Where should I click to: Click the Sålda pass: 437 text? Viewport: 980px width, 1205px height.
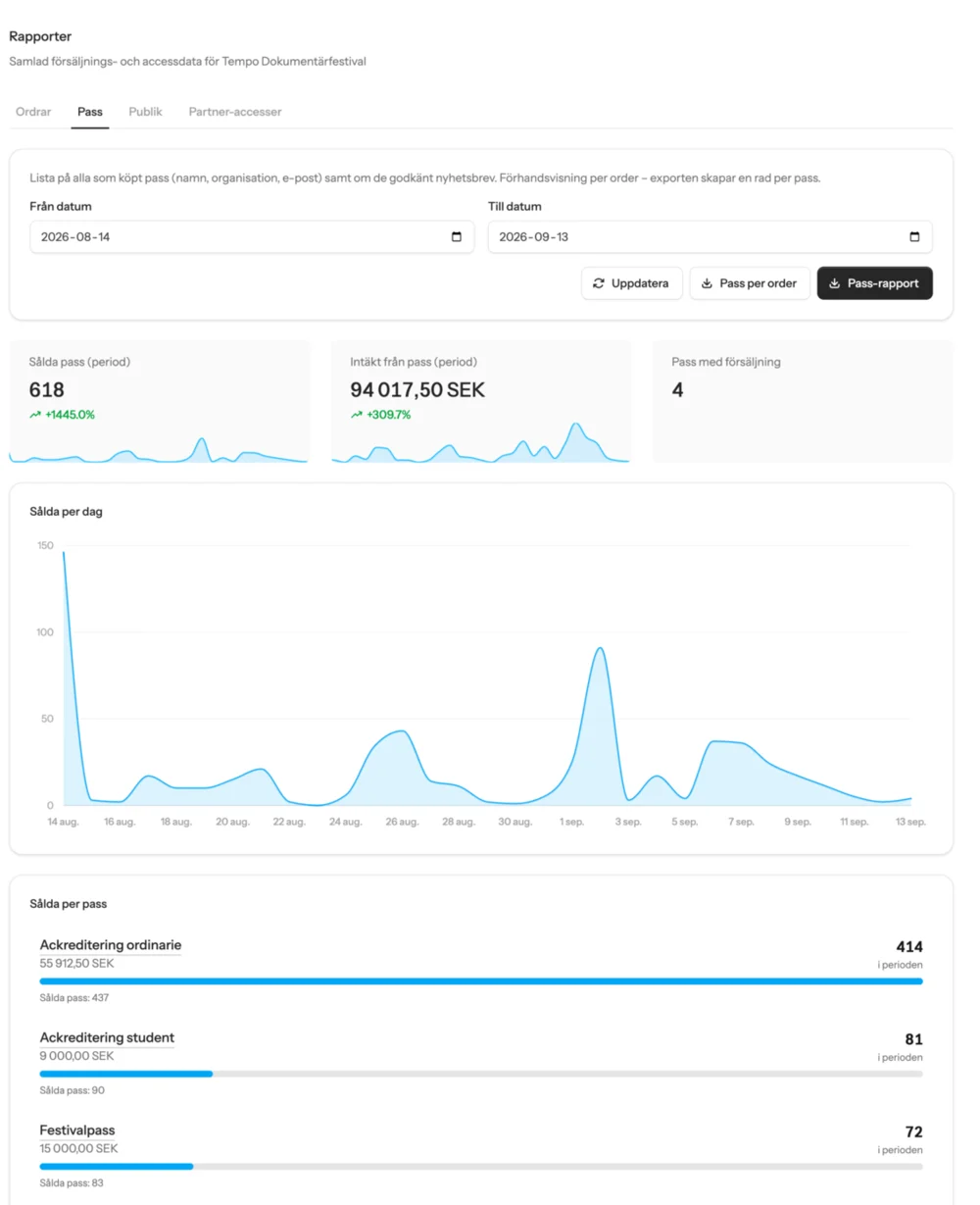coord(74,998)
